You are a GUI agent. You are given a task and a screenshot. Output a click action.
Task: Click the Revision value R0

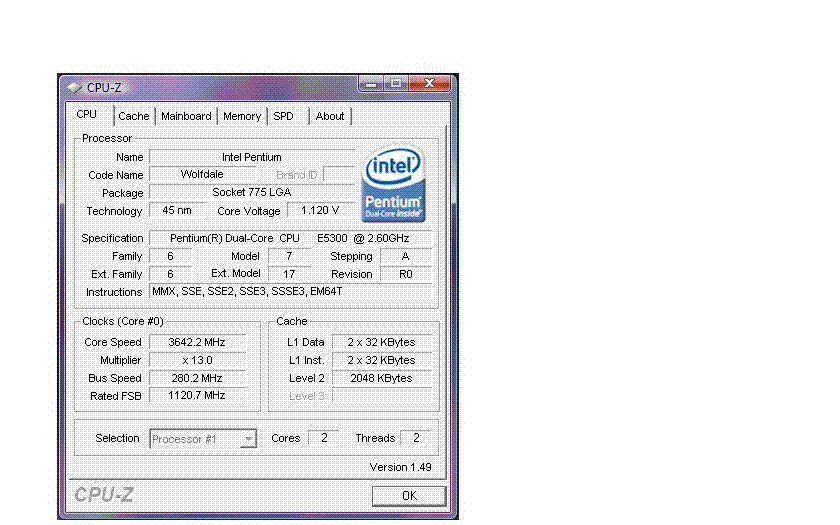406,274
